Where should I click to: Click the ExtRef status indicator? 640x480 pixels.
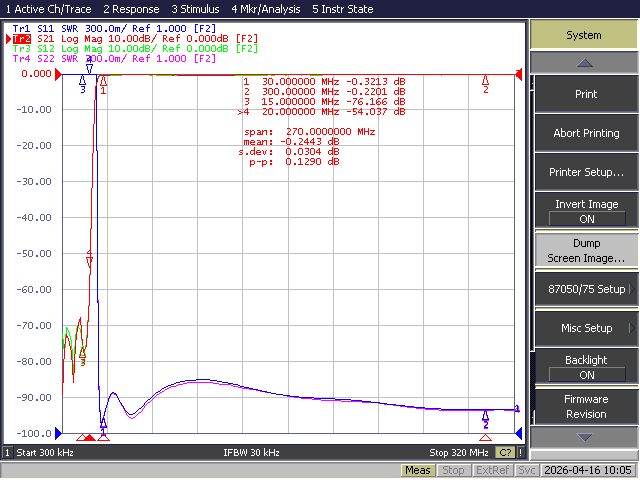pyautogui.click(x=492, y=471)
